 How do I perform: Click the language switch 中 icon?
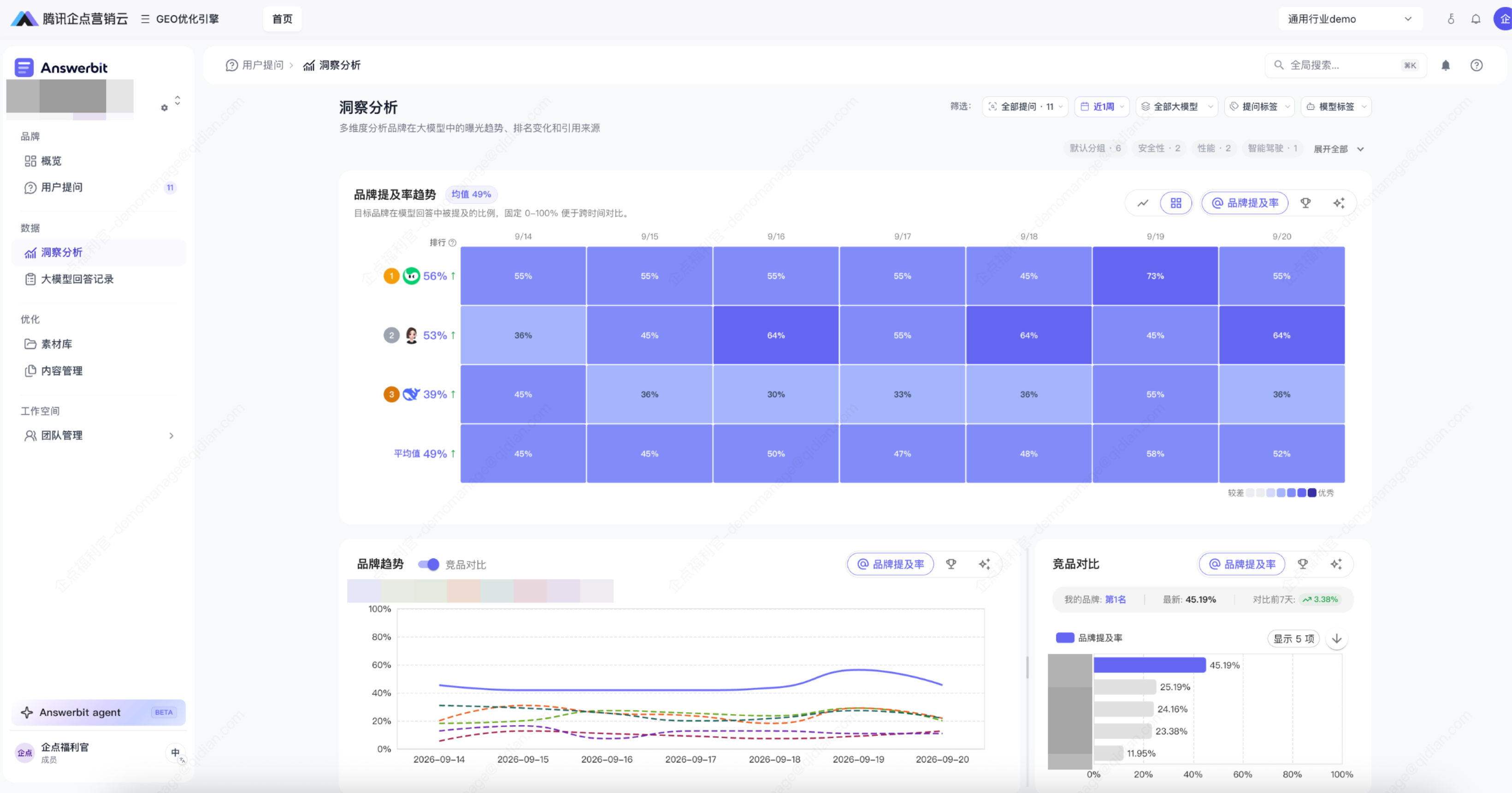[x=176, y=752]
